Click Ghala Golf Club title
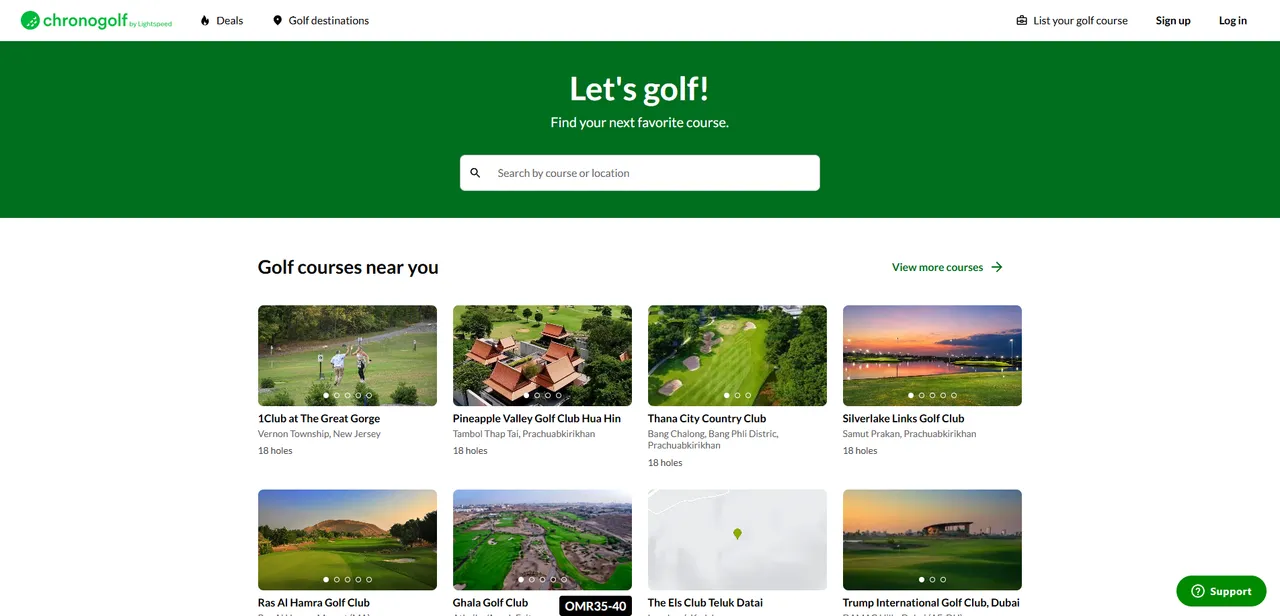1280x616 pixels. [x=491, y=603]
